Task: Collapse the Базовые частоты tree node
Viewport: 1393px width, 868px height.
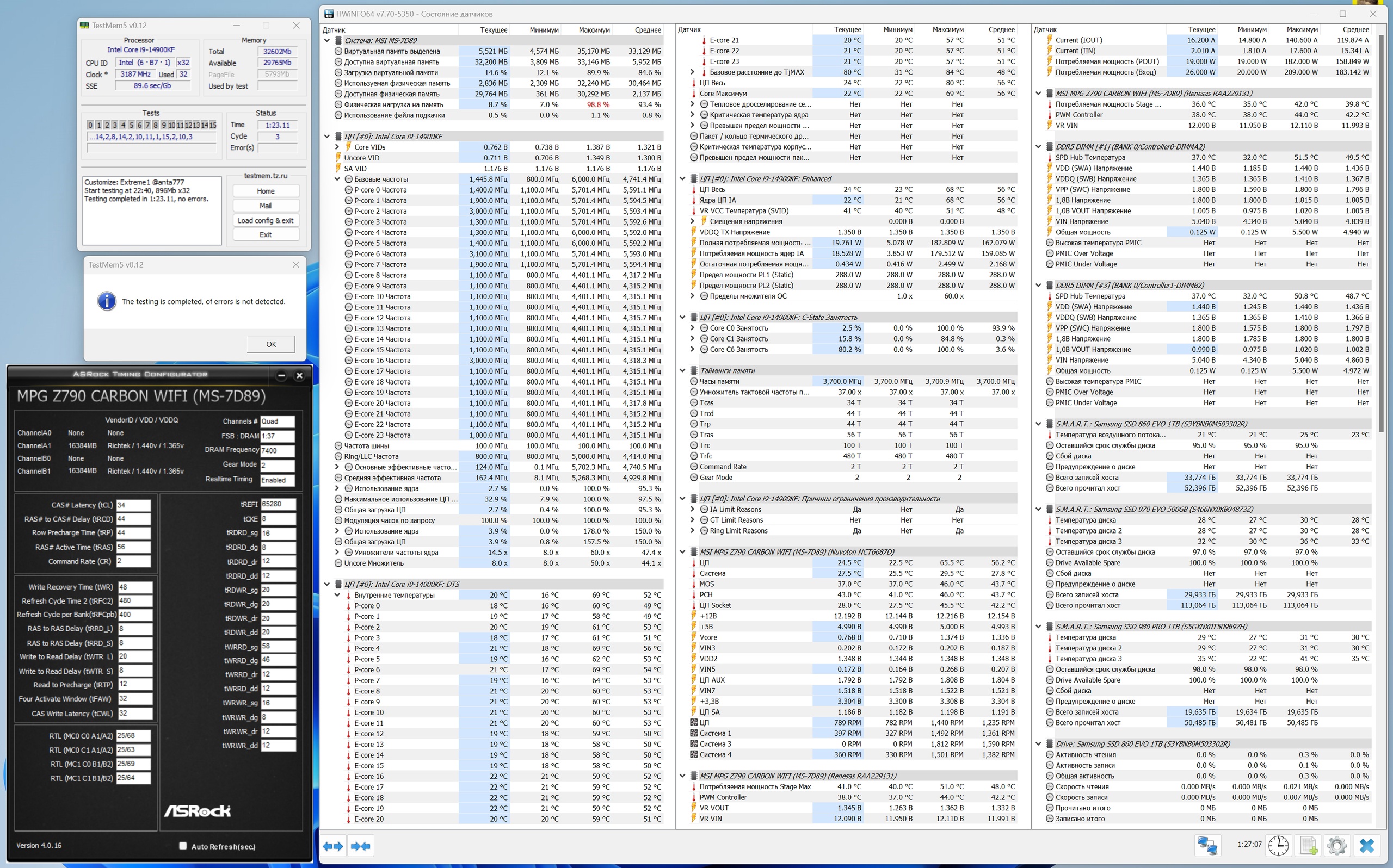Action: (x=337, y=179)
